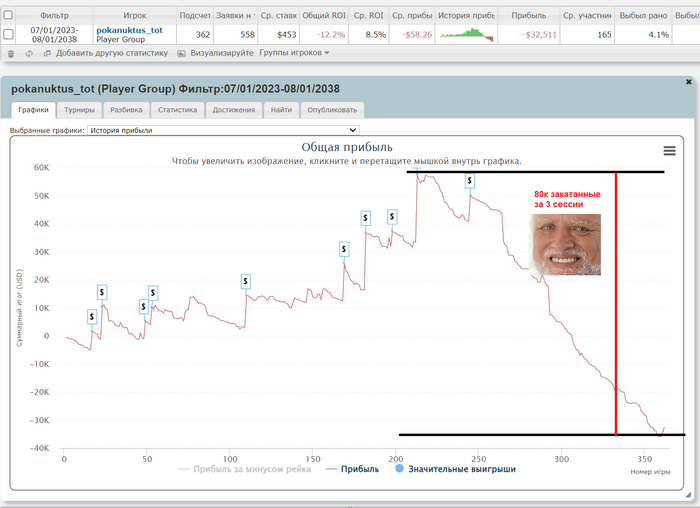Click the $ win marker near game 198

392,217
